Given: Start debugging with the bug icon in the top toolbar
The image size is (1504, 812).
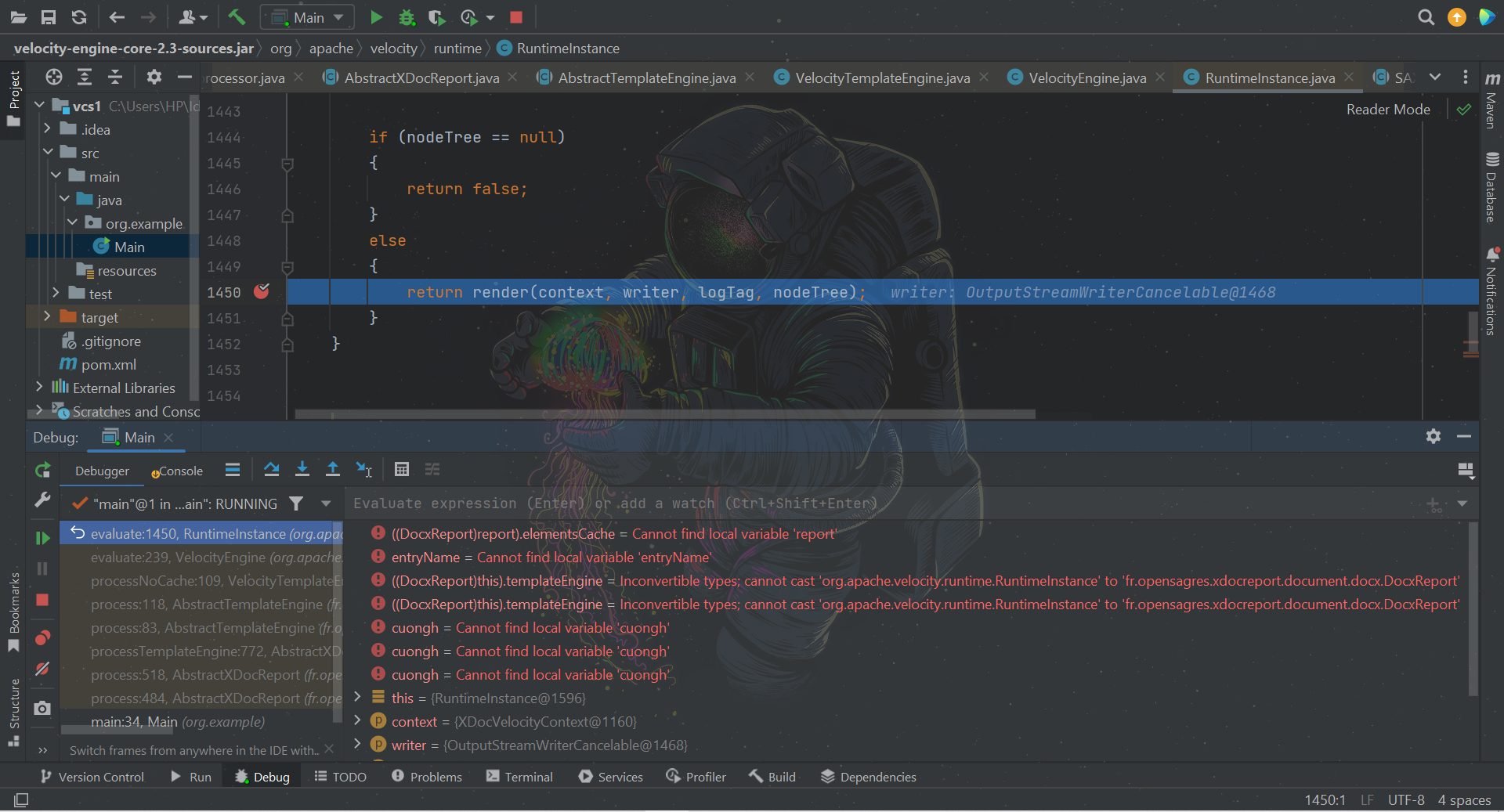Looking at the screenshot, I should tap(407, 17).
